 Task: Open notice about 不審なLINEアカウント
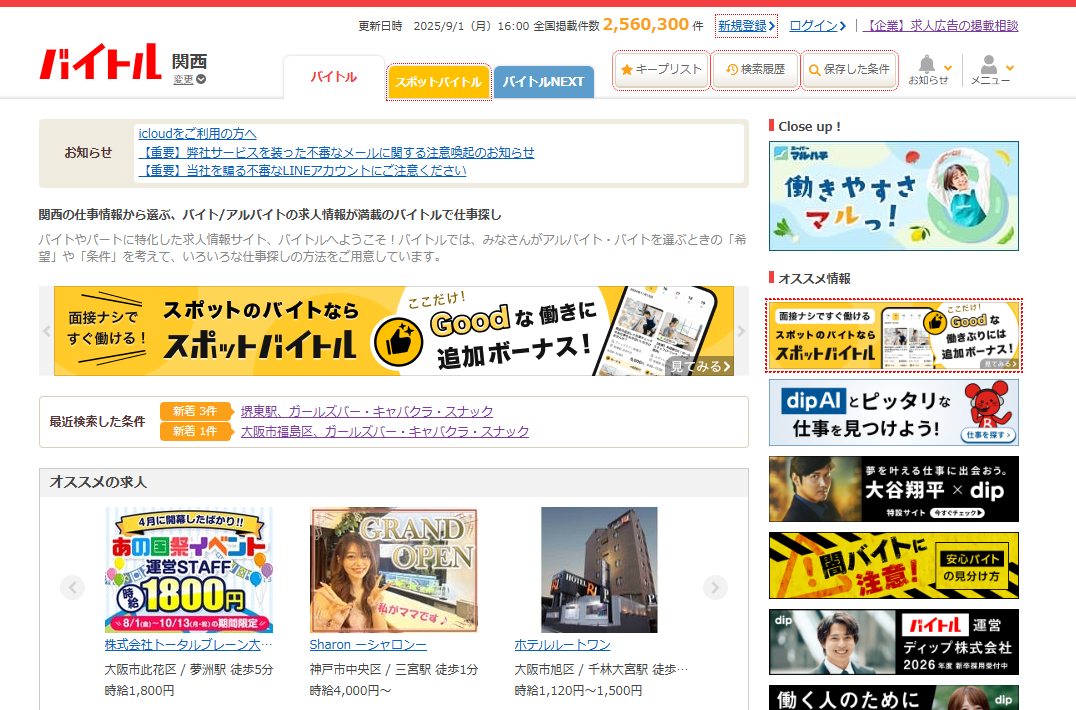pyautogui.click(x=302, y=170)
